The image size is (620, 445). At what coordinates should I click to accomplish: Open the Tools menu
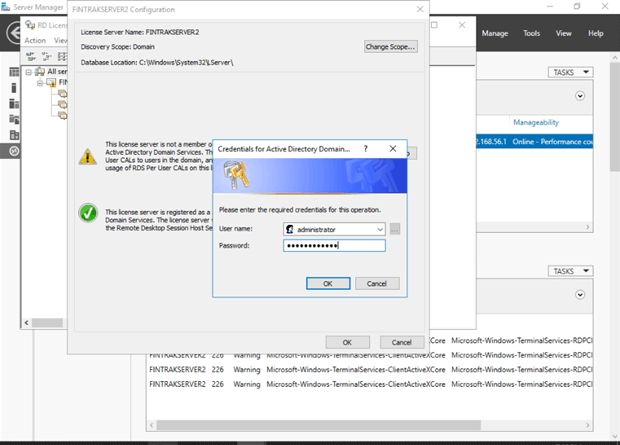tap(531, 33)
